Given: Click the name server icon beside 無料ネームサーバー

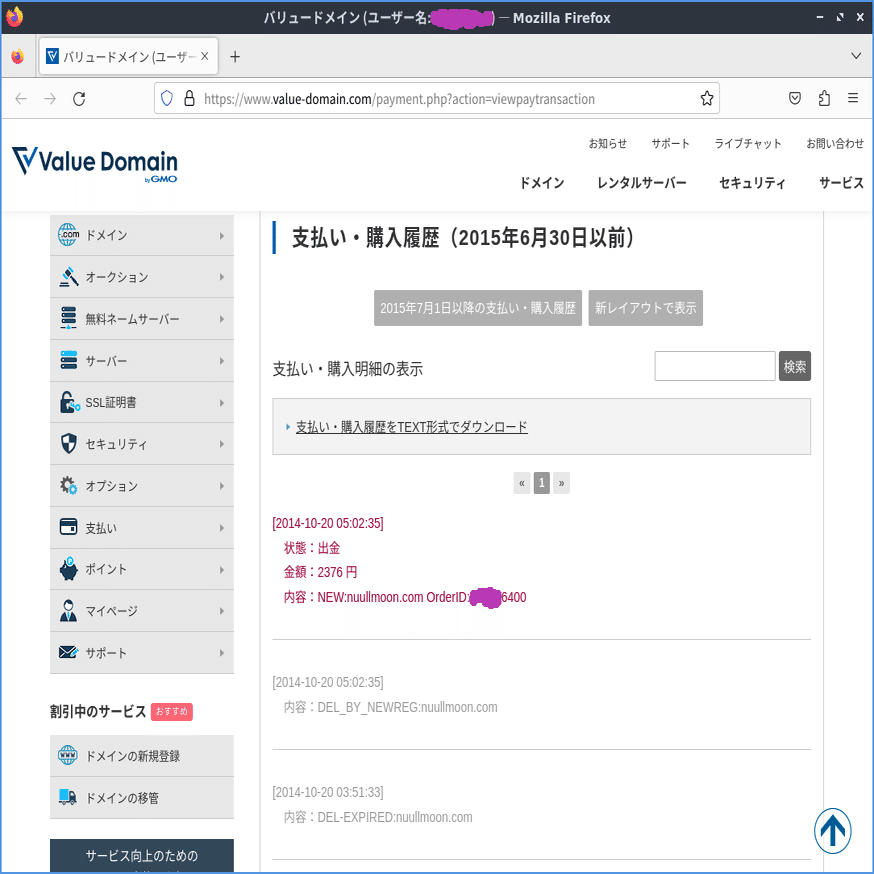Looking at the screenshot, I should pyautogui.click(x=68, y=318).
